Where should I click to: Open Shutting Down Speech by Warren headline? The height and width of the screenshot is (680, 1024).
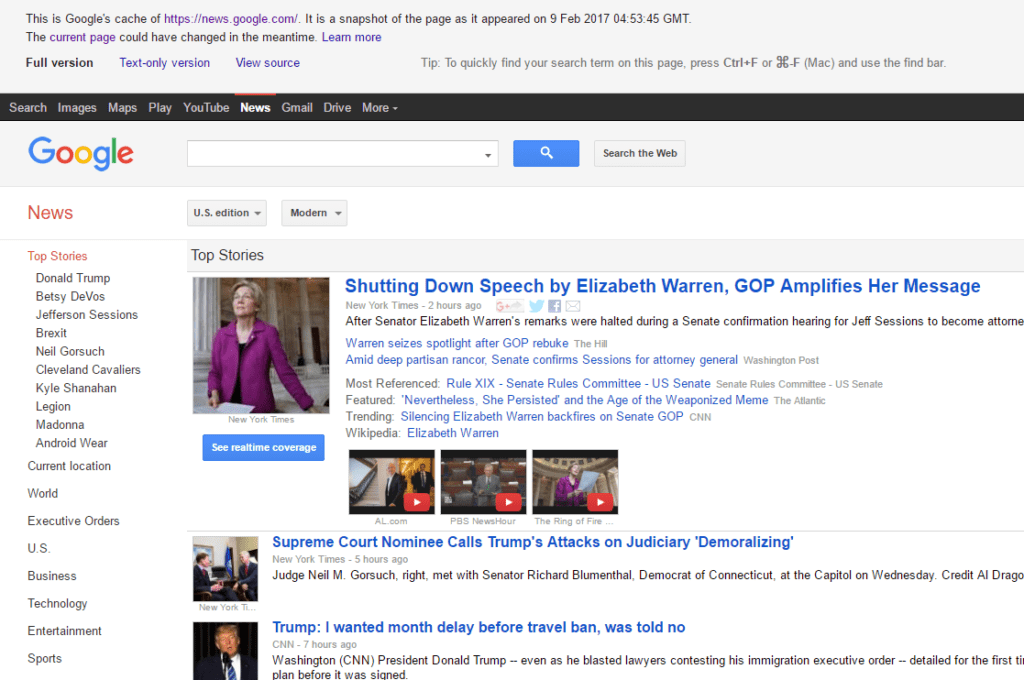663,286
